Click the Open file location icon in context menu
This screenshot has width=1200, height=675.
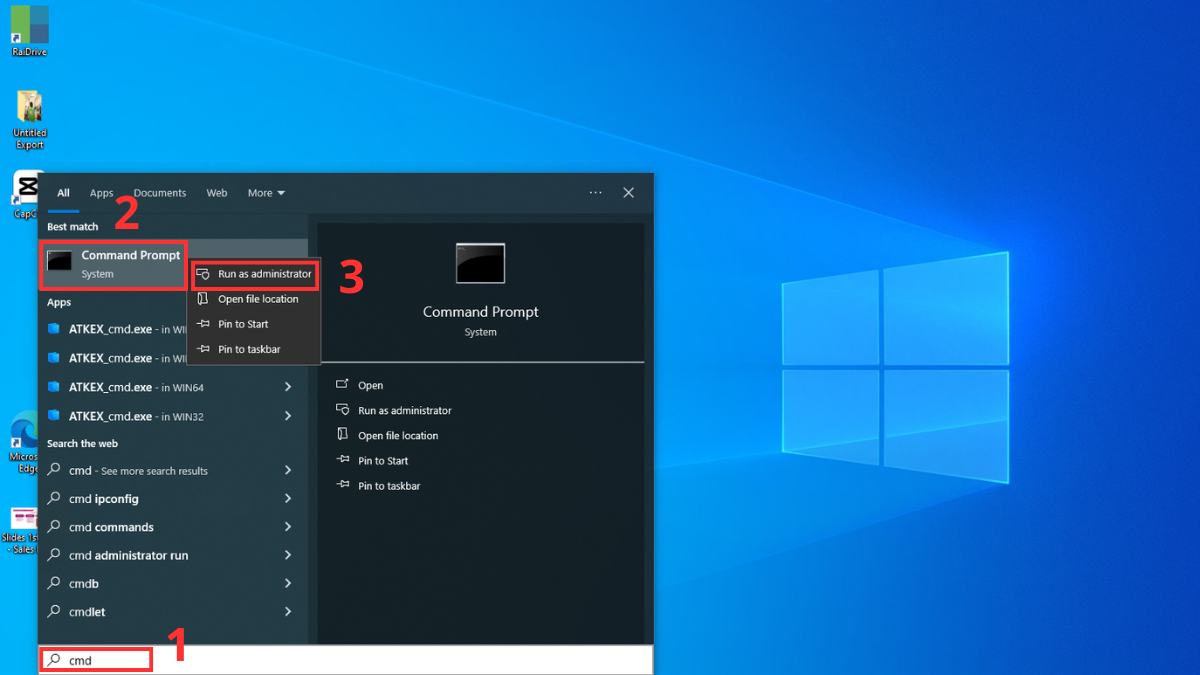(203, 299)
